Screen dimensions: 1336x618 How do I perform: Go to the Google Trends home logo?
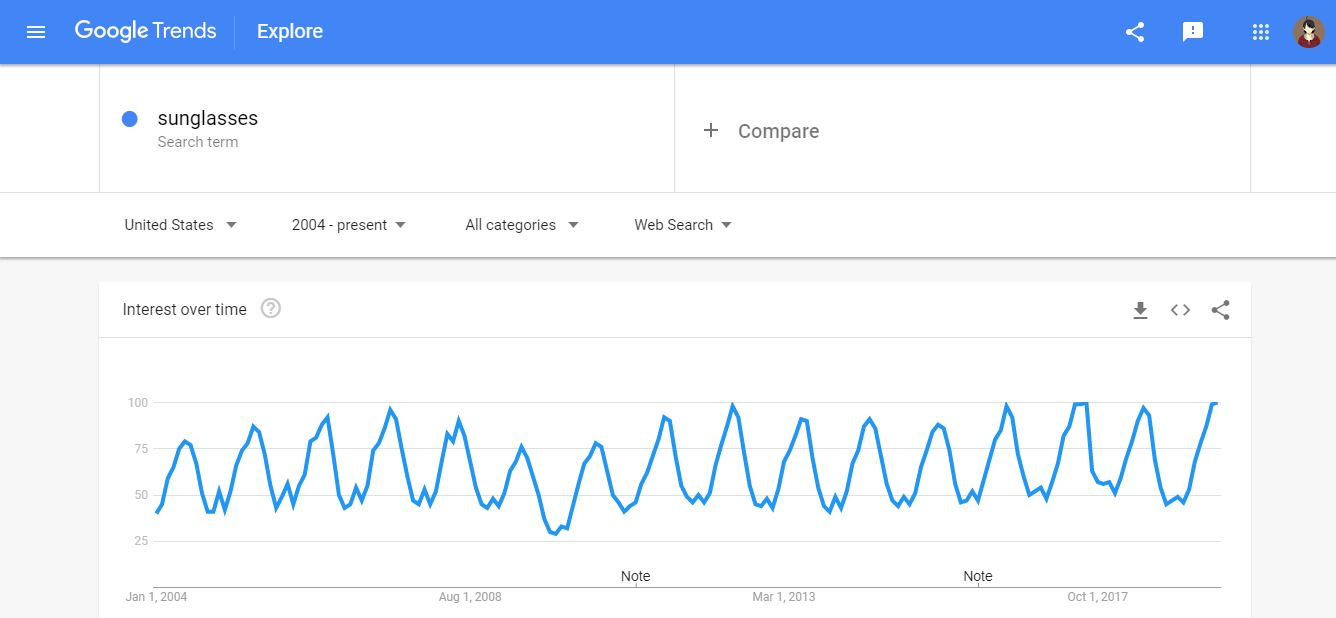[145, 31]
